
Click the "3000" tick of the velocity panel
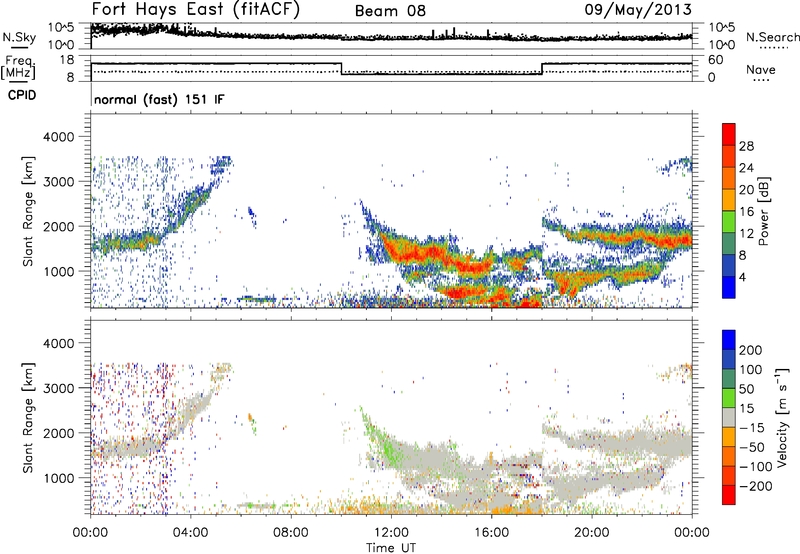pos(58,388)
